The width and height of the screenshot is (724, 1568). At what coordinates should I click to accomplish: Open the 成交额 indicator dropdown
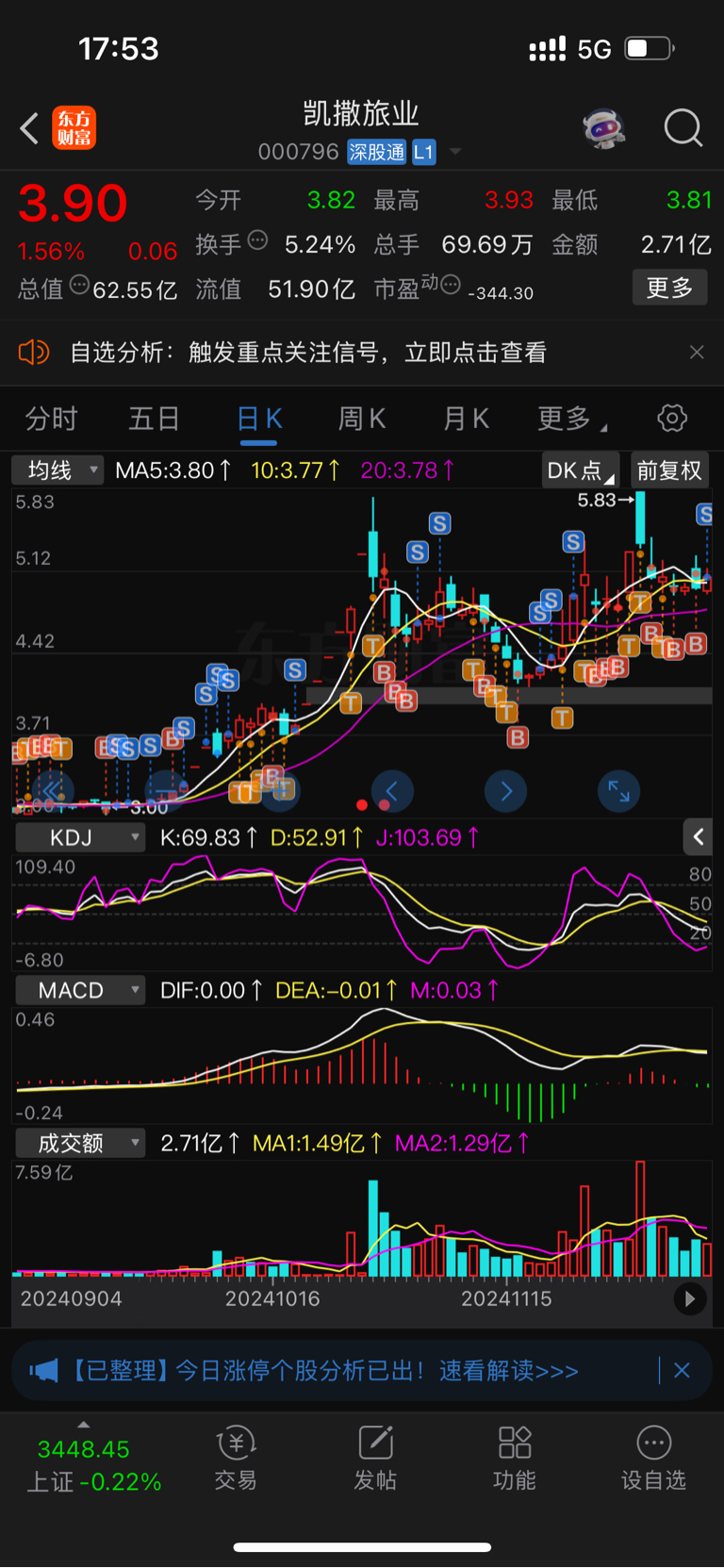tap(79, 1143)
